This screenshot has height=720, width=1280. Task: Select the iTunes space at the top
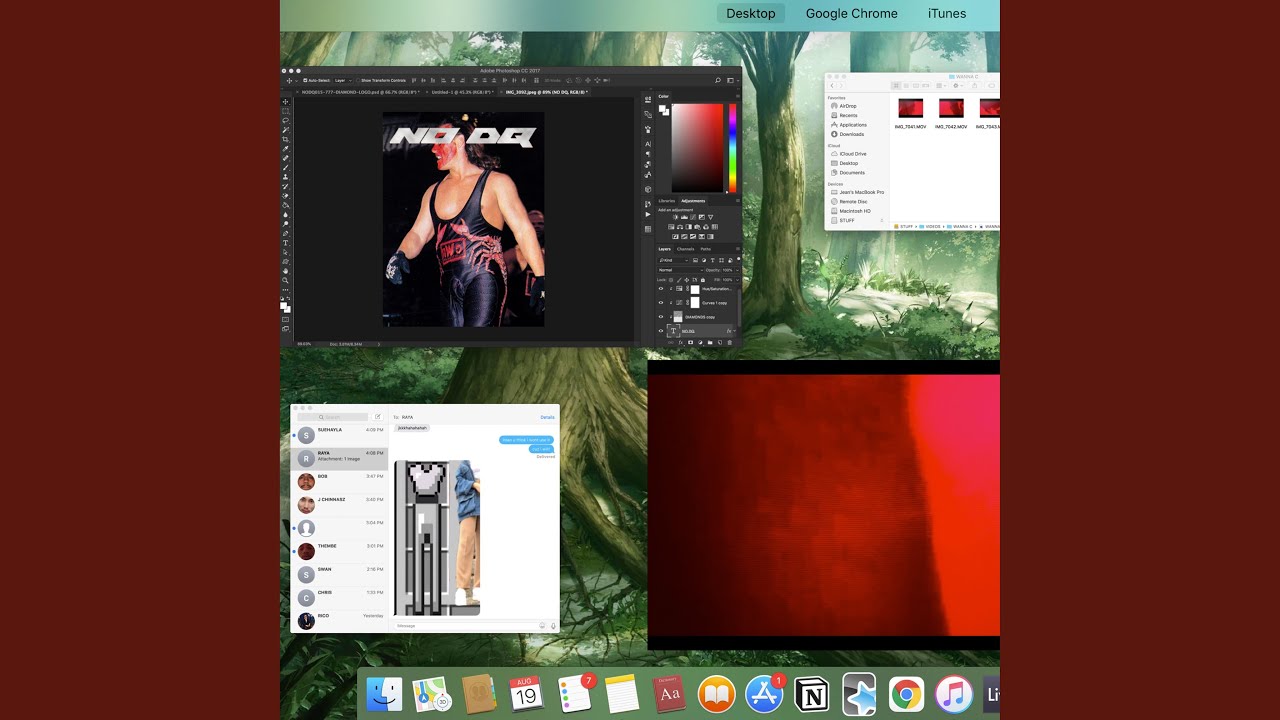coord(947,13)
